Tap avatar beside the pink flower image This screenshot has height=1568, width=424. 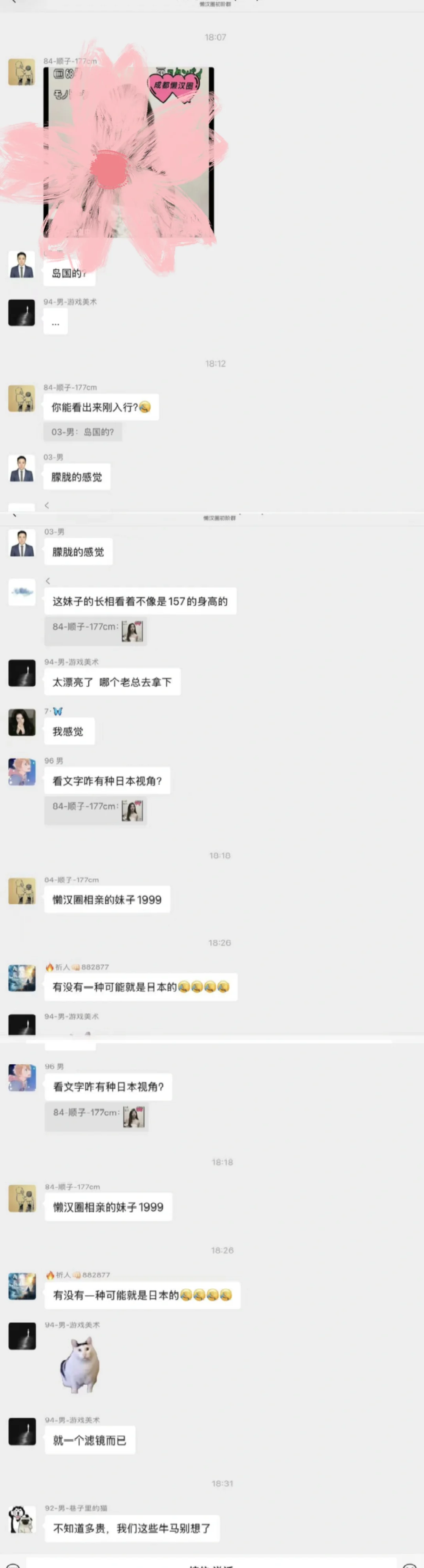coord(21,73)
